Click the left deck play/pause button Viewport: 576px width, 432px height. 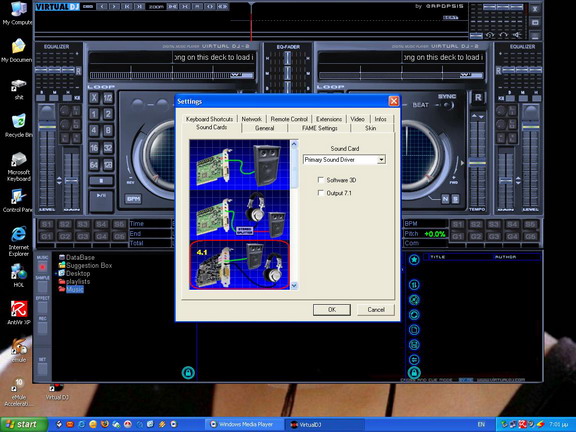[101, 201]
